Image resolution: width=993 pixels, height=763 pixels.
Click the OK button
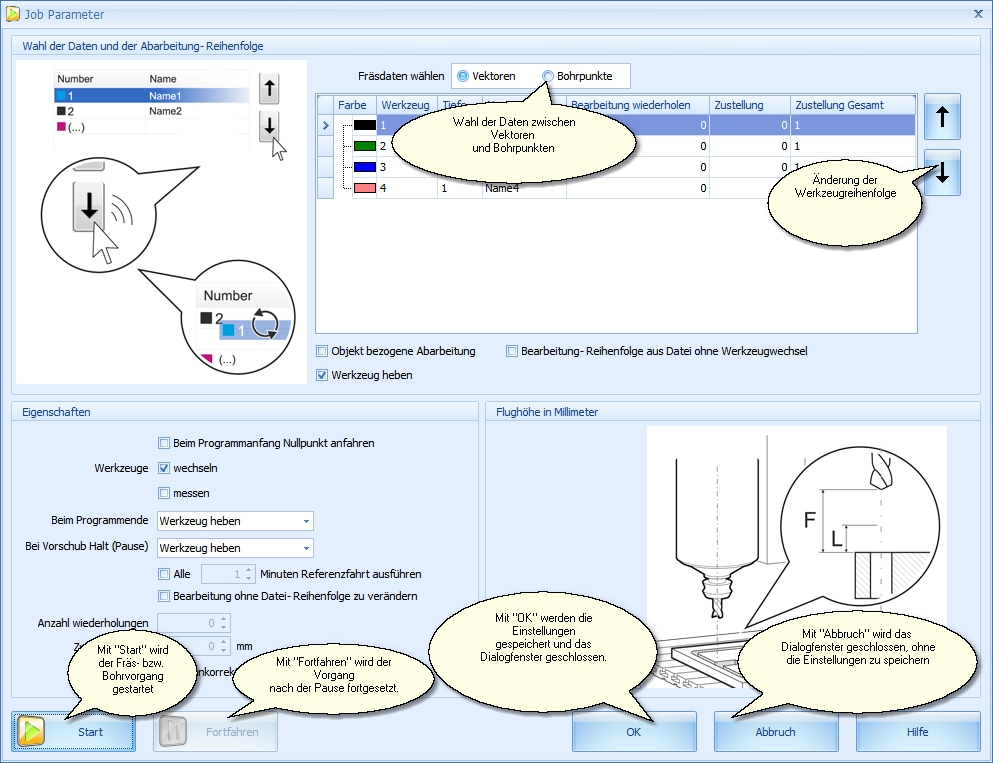[634, 732]
